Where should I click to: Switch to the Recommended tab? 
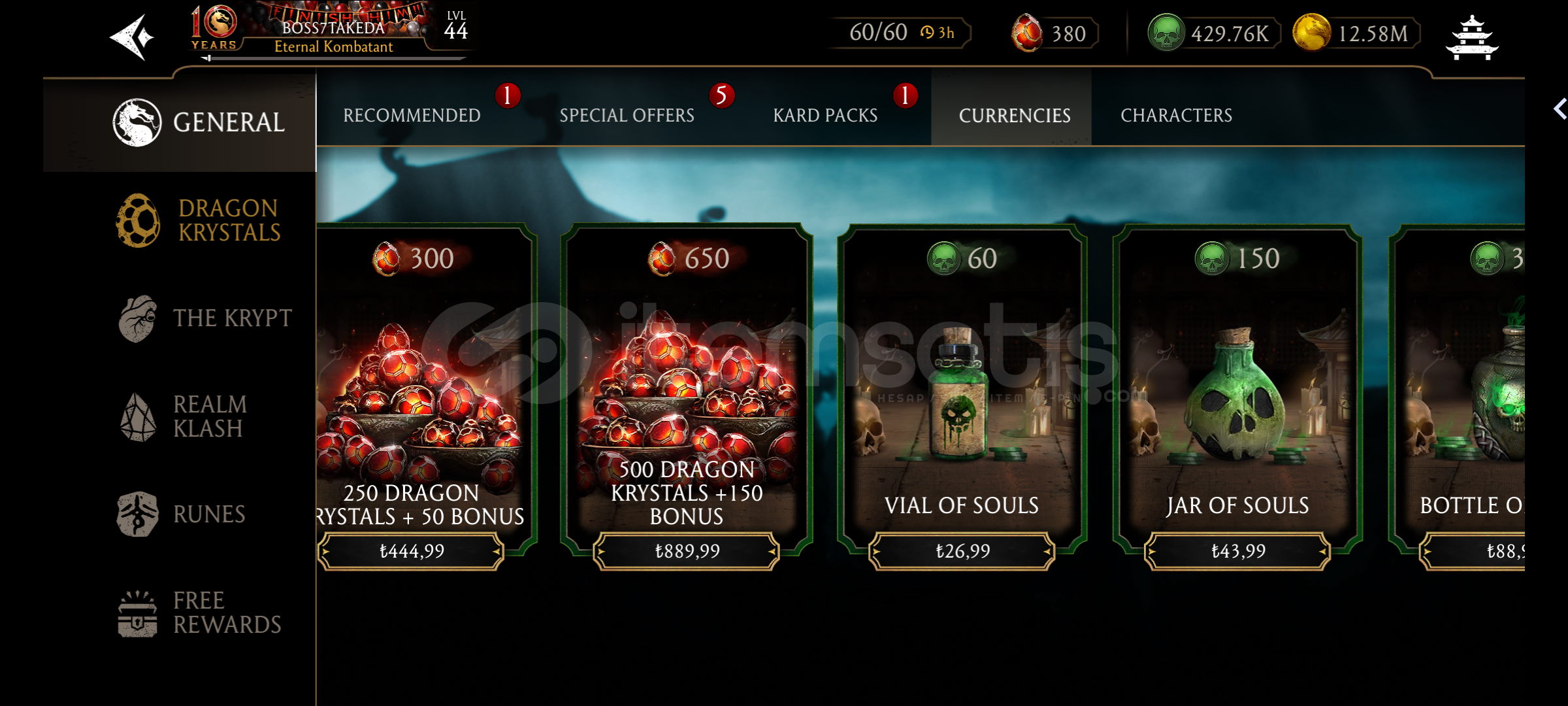tap(412, 116)
